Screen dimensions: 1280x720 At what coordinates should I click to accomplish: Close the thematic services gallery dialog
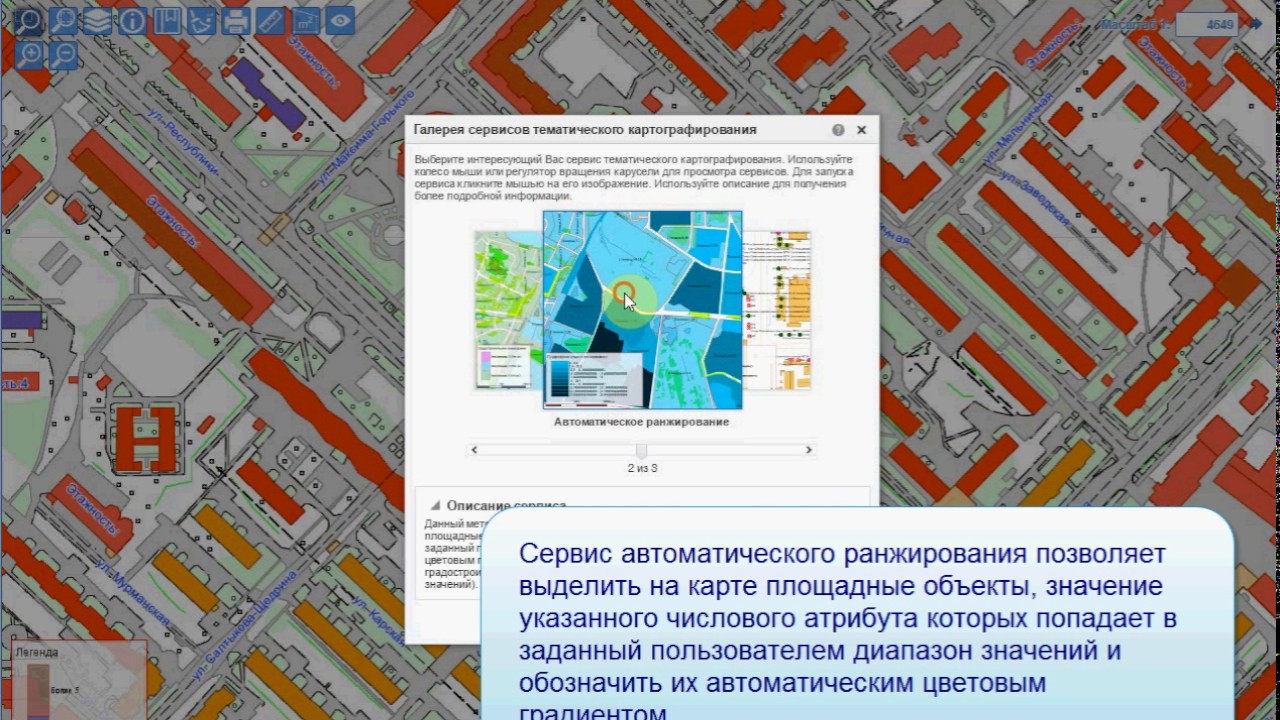[861, 130]
